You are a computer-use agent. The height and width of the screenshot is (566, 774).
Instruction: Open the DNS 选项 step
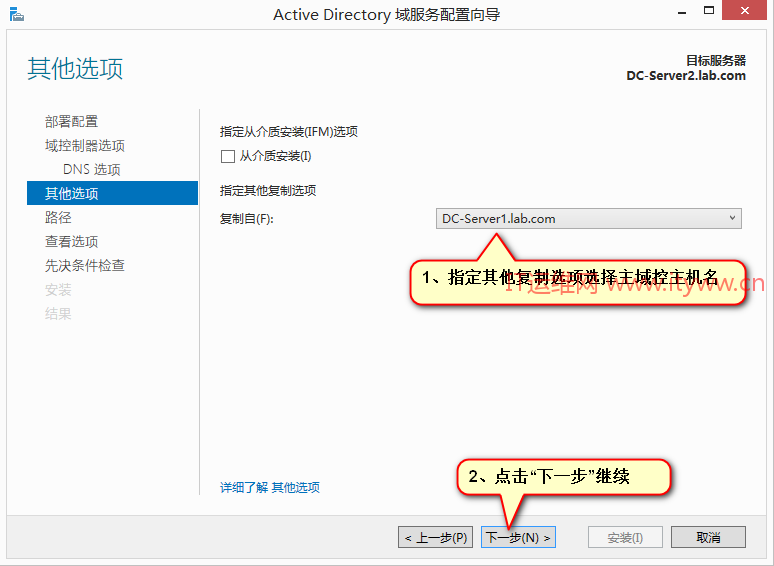click(92, 169)
